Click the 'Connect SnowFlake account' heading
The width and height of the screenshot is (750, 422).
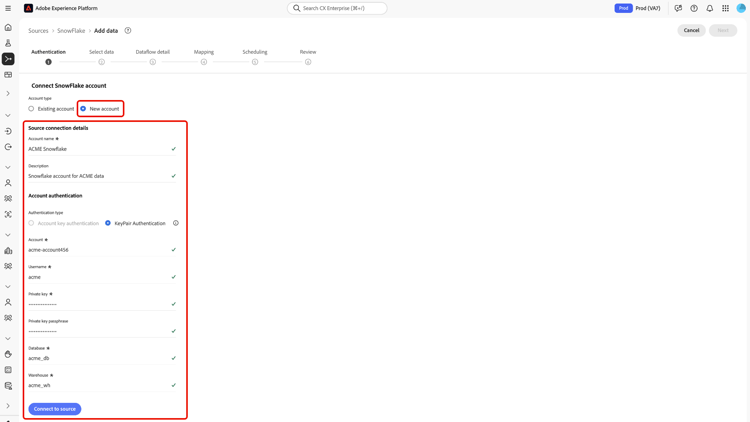coord(69,86)
